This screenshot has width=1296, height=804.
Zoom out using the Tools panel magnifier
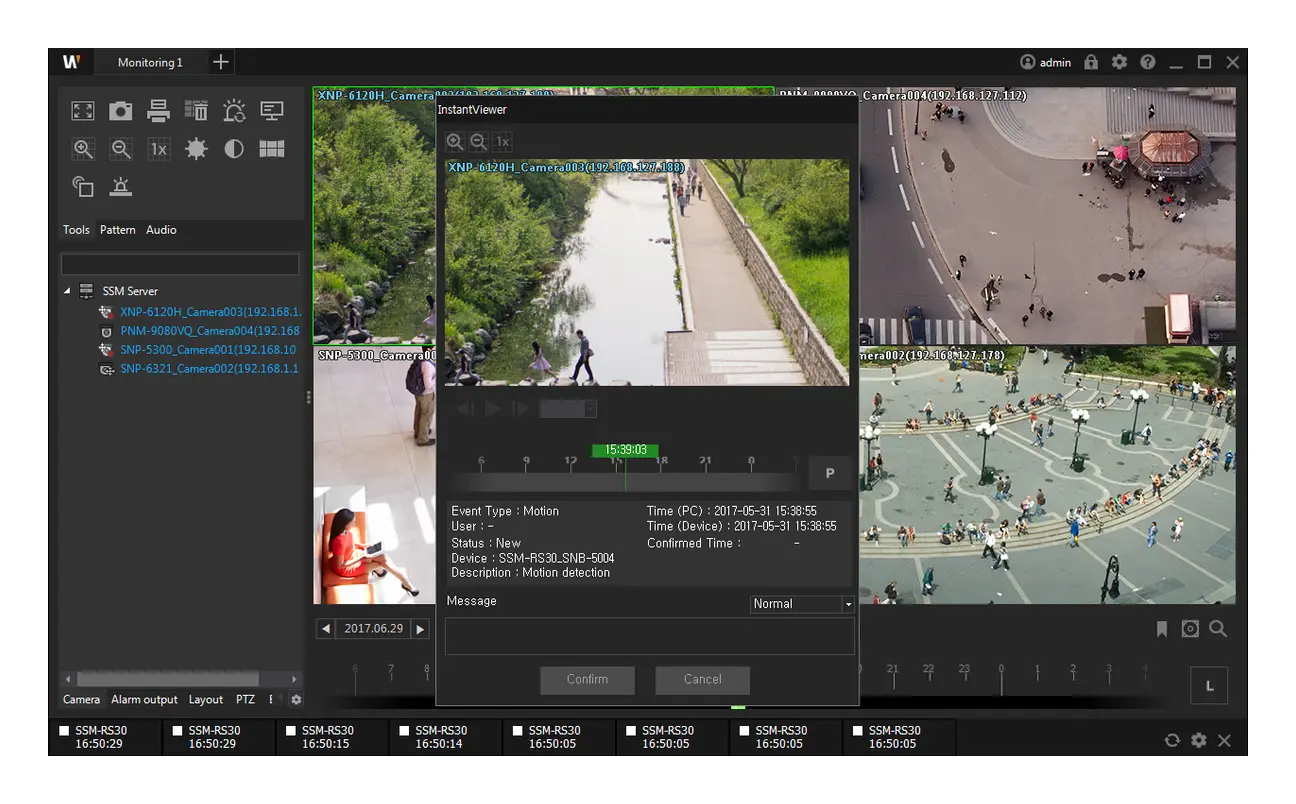point(121,149)
